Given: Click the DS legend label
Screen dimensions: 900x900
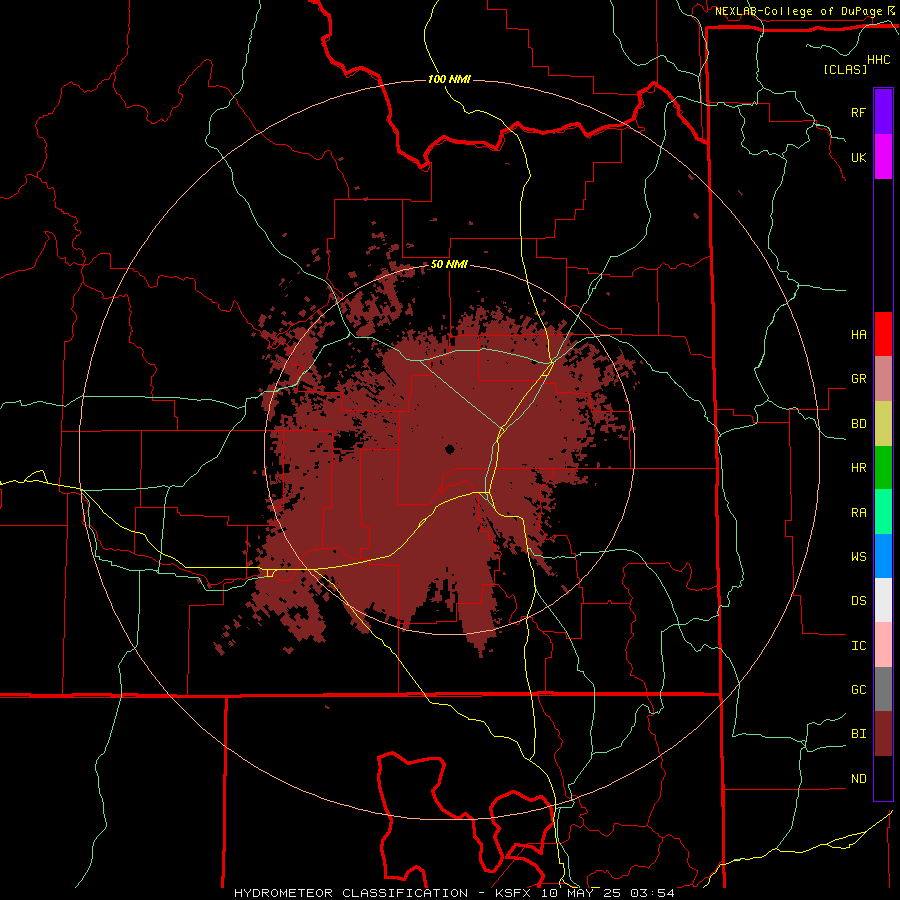Looking at the screenshot, I should click(858, 601).
